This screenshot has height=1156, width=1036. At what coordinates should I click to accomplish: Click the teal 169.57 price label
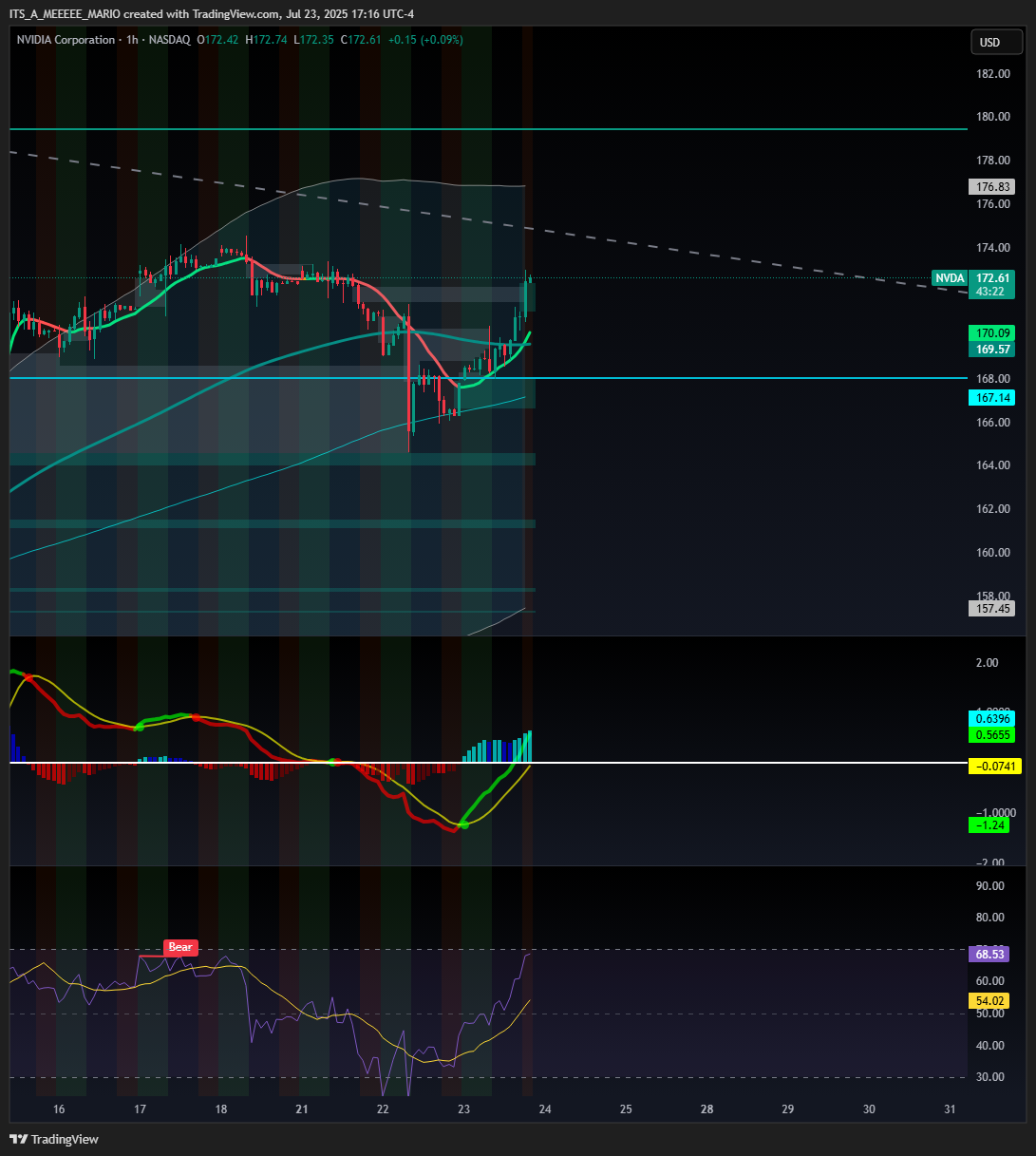coord(991,349)
